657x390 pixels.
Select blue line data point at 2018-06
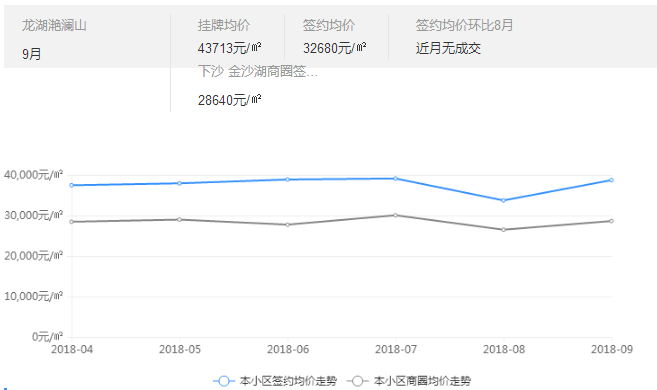[x=287, y=179]
